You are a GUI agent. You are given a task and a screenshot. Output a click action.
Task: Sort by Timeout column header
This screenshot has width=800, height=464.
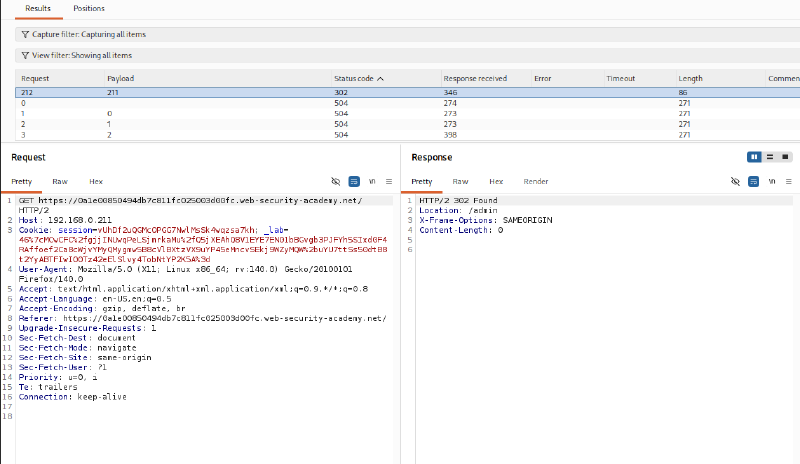pyautogui.click(x=620, y=78)
